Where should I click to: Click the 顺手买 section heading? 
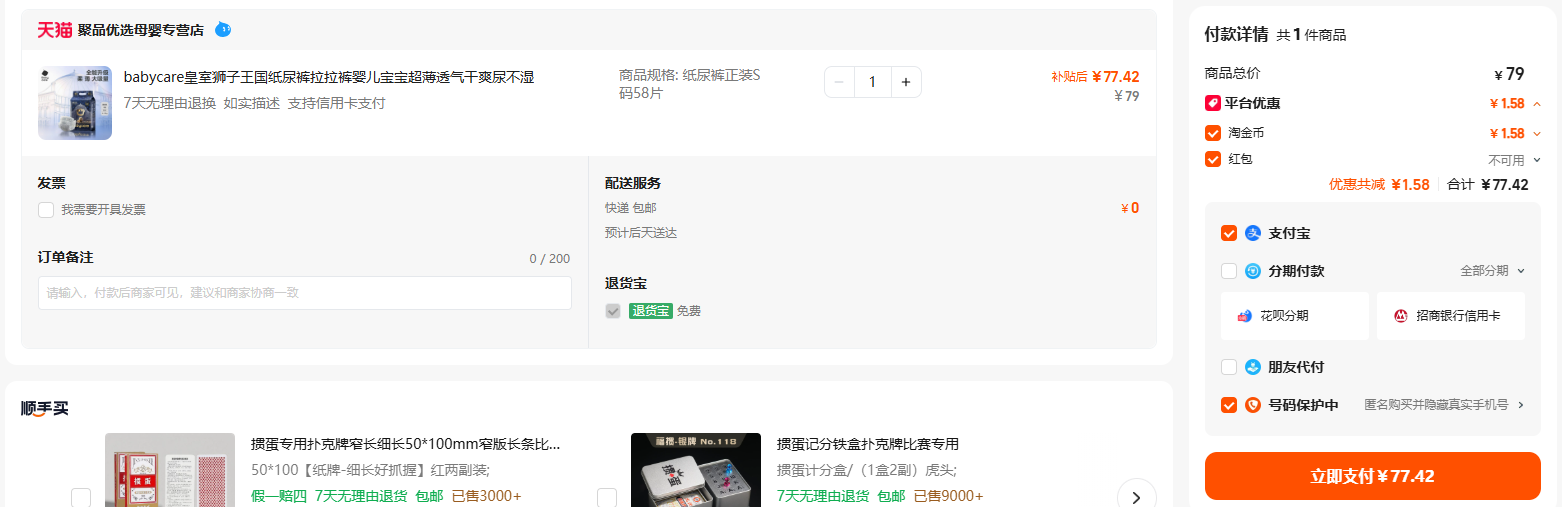[45, 408]
